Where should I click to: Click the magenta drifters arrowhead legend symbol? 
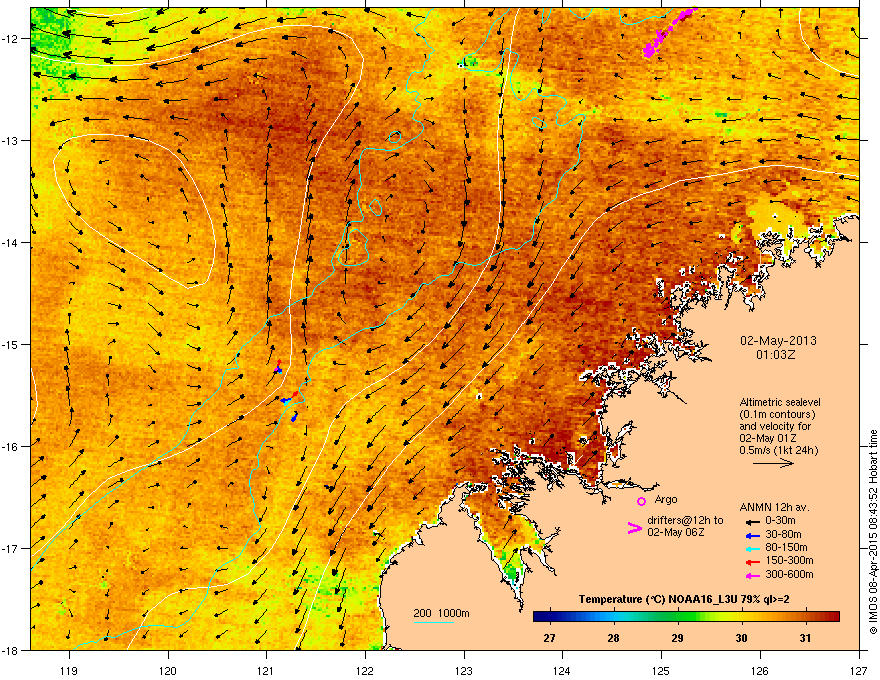634,528
